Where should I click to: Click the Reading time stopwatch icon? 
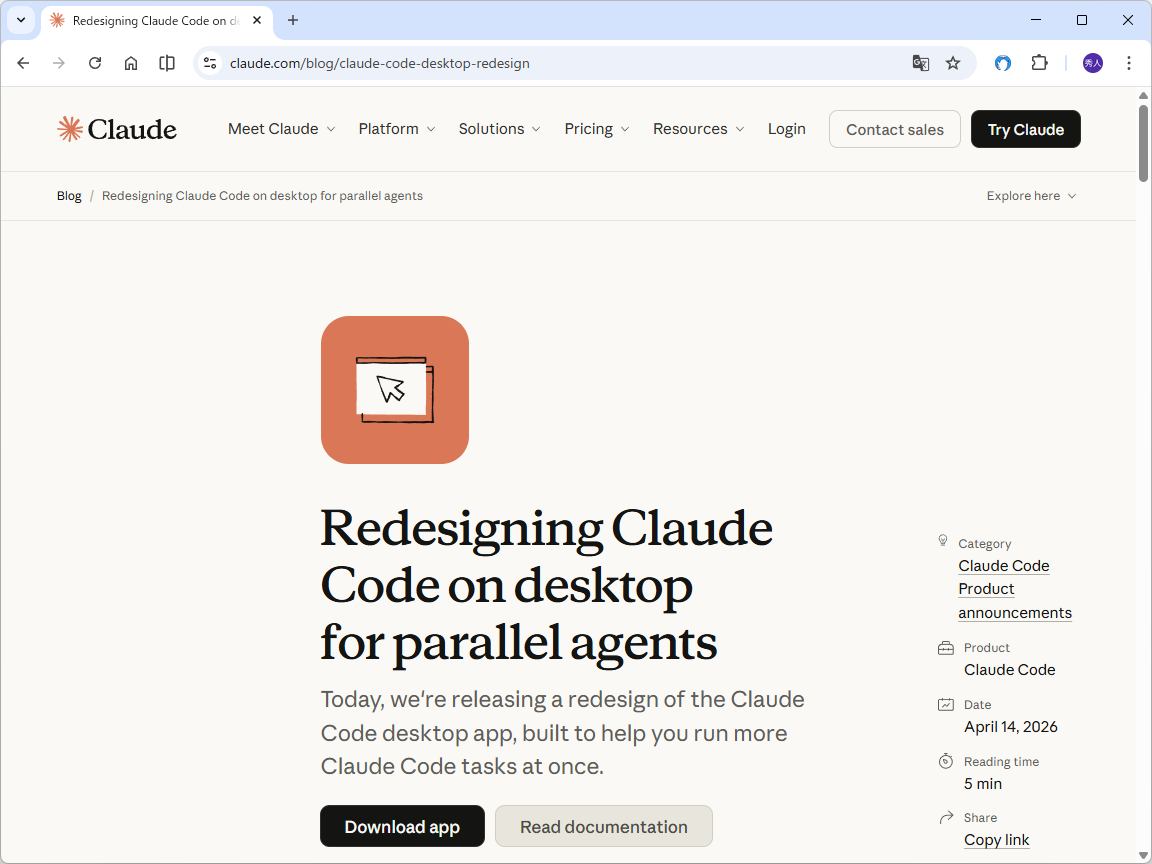tap(946, 761)
